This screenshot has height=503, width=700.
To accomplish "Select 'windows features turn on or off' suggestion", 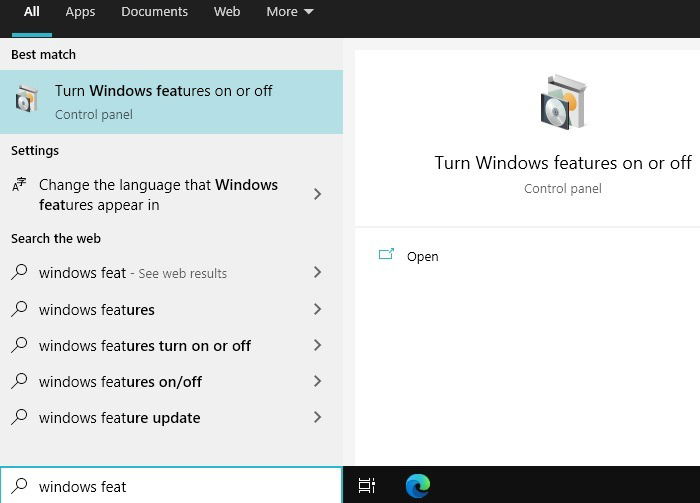I will coord(171,345).
